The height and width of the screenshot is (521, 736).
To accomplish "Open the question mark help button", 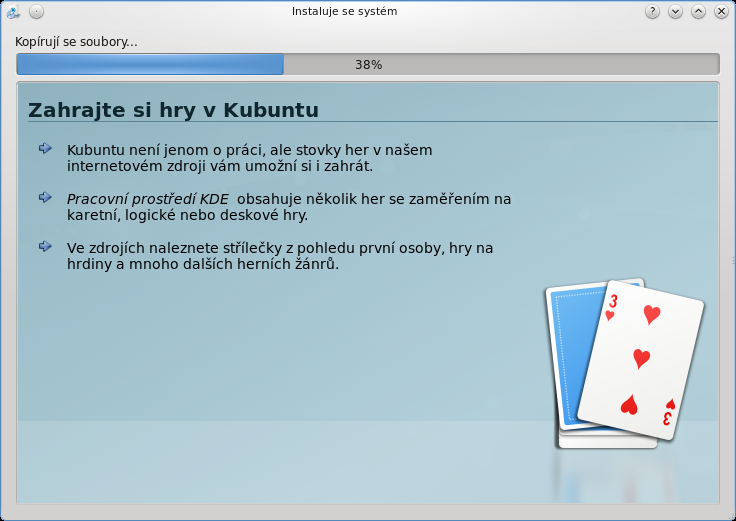I will point(652,11).
